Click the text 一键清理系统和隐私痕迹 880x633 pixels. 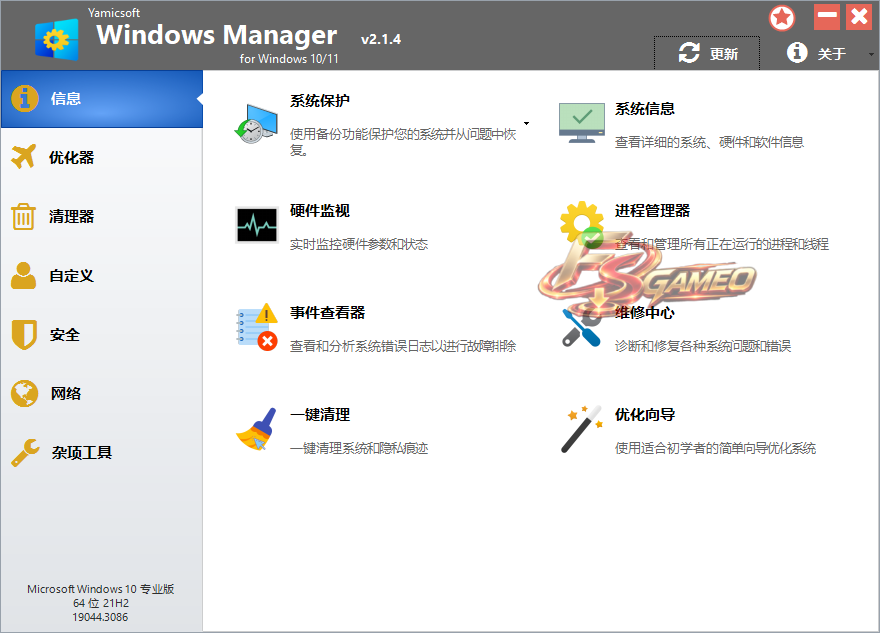click(x=359, y=448)
